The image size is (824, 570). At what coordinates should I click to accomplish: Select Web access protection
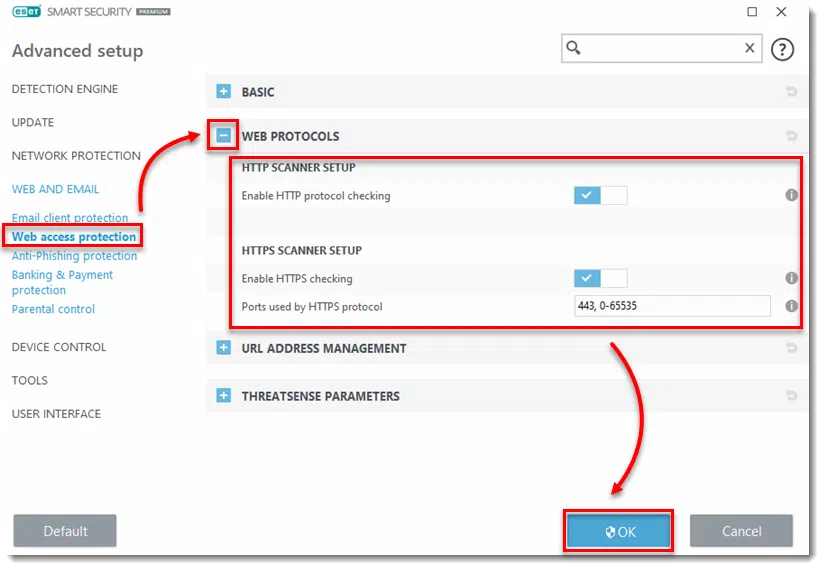pos(74,237)
